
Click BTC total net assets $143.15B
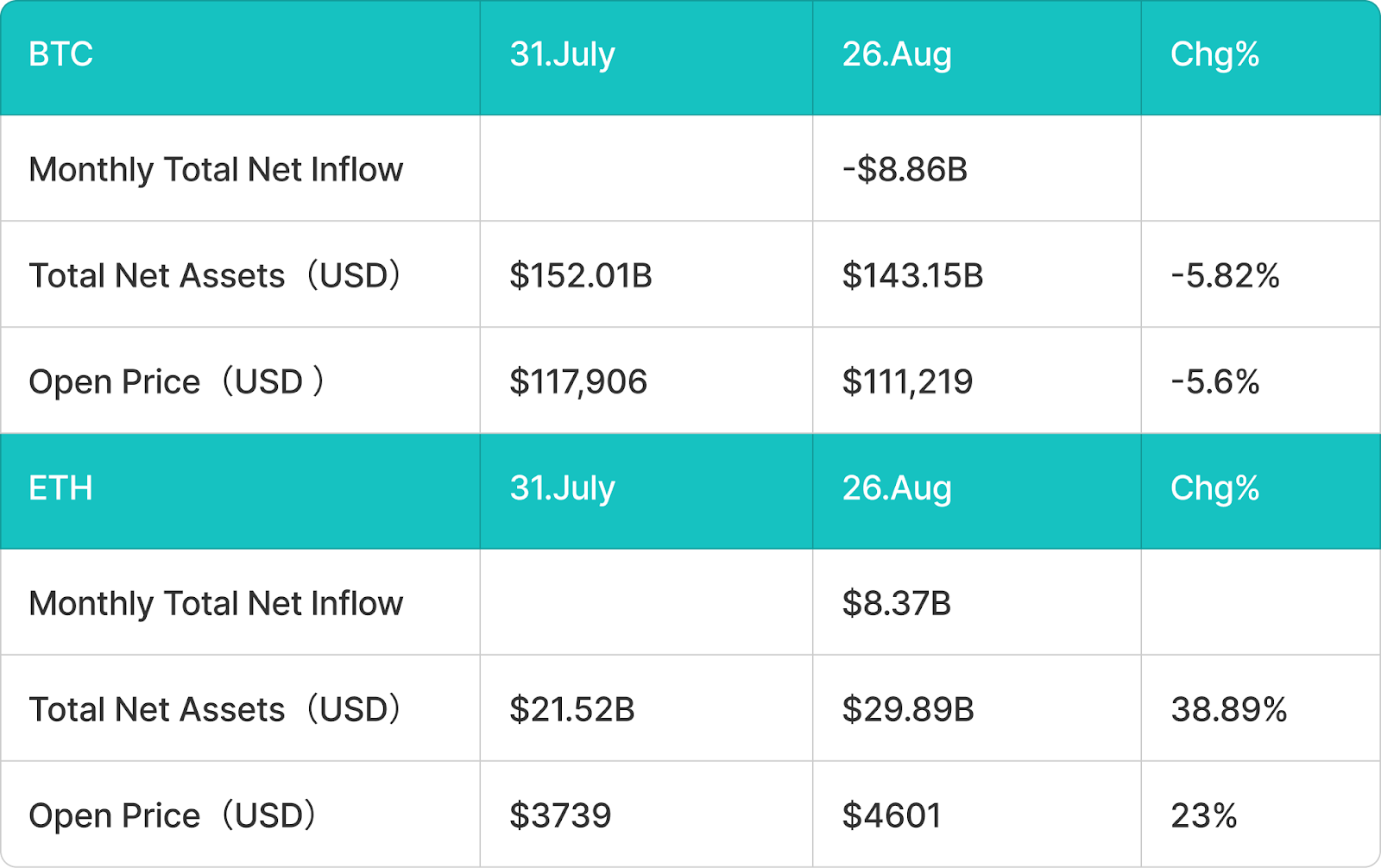point(977,274)
